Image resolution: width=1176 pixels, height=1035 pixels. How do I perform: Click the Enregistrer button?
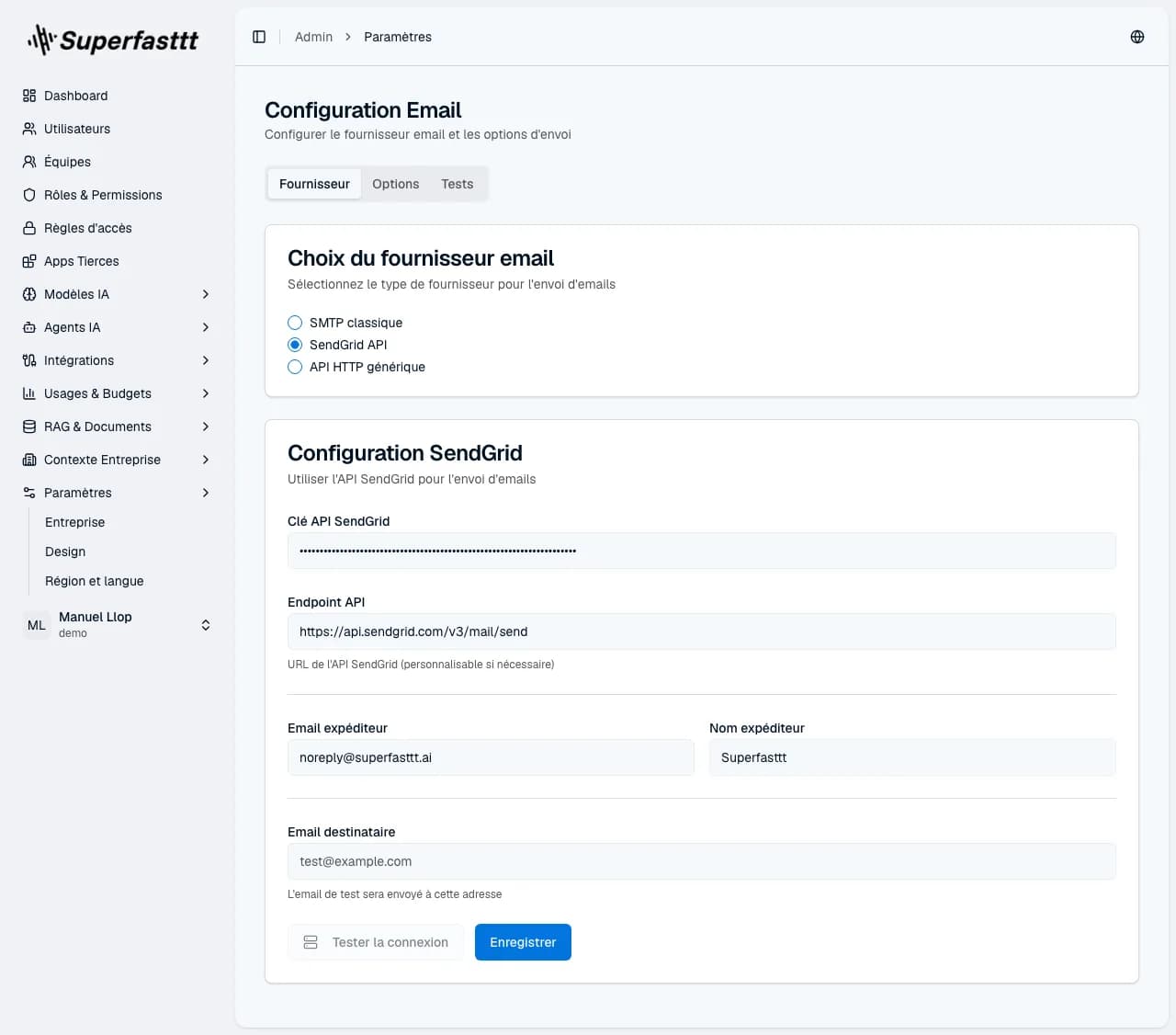tap(523, 942)
